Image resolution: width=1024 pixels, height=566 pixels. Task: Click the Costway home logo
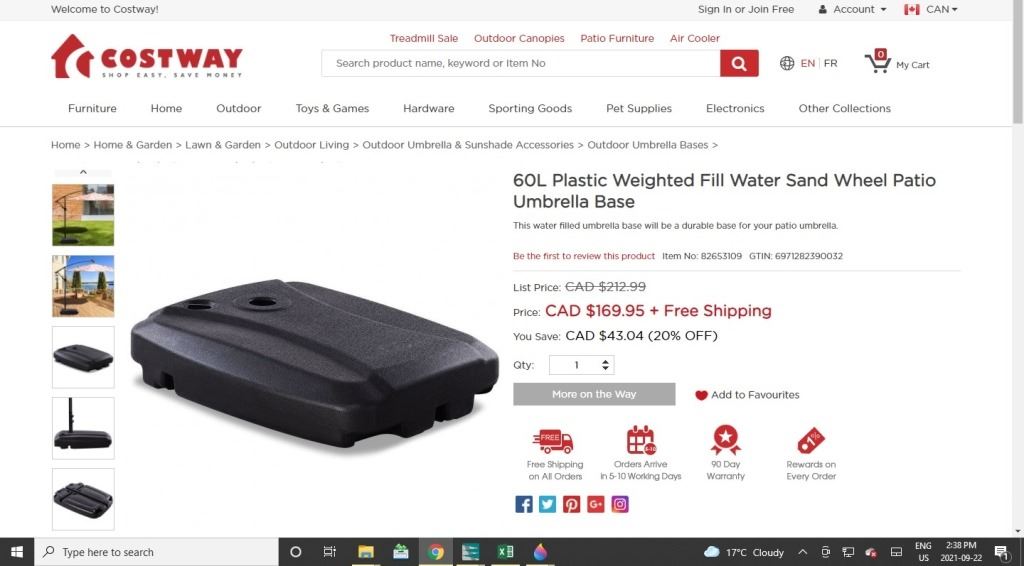tap(147, 57)
